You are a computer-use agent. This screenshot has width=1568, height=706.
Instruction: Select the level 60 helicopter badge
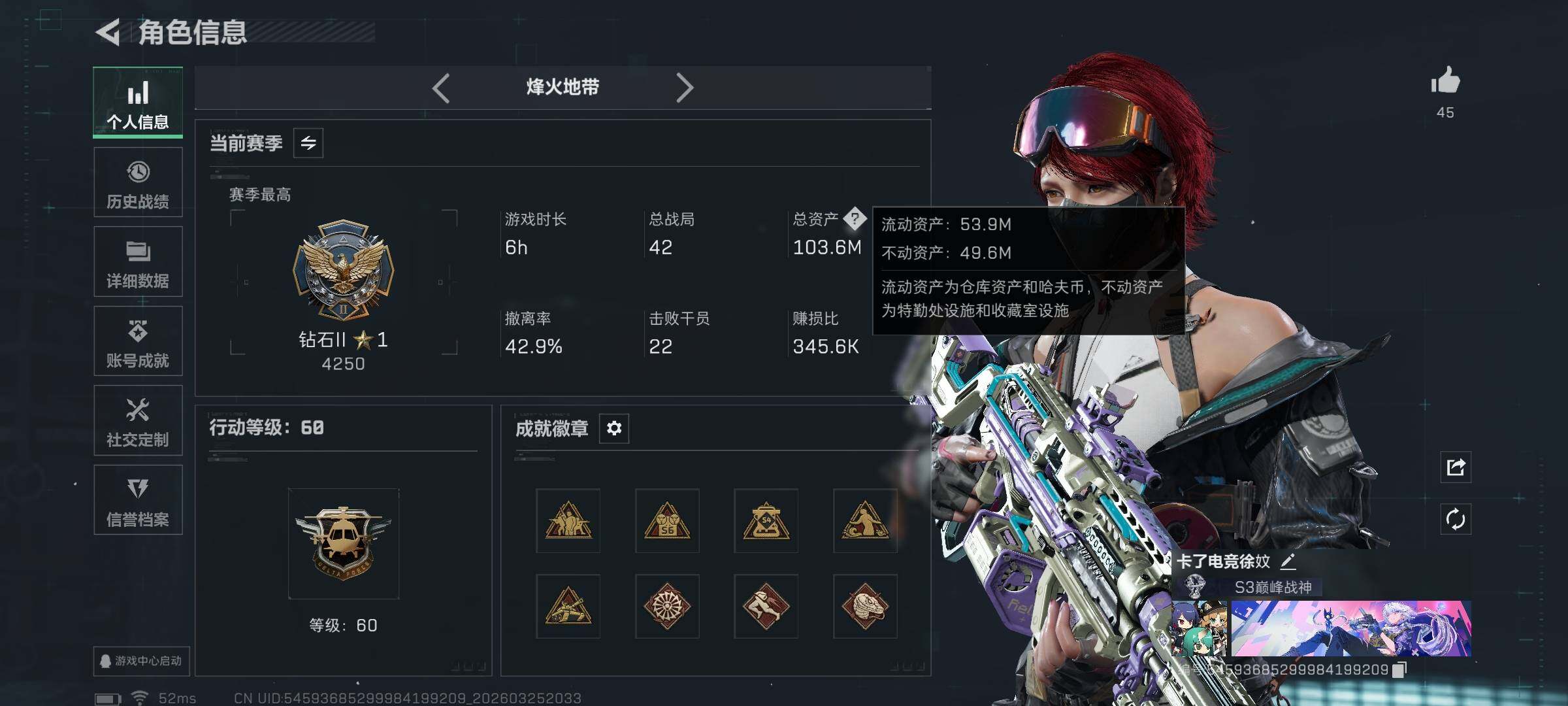point(343,543)
